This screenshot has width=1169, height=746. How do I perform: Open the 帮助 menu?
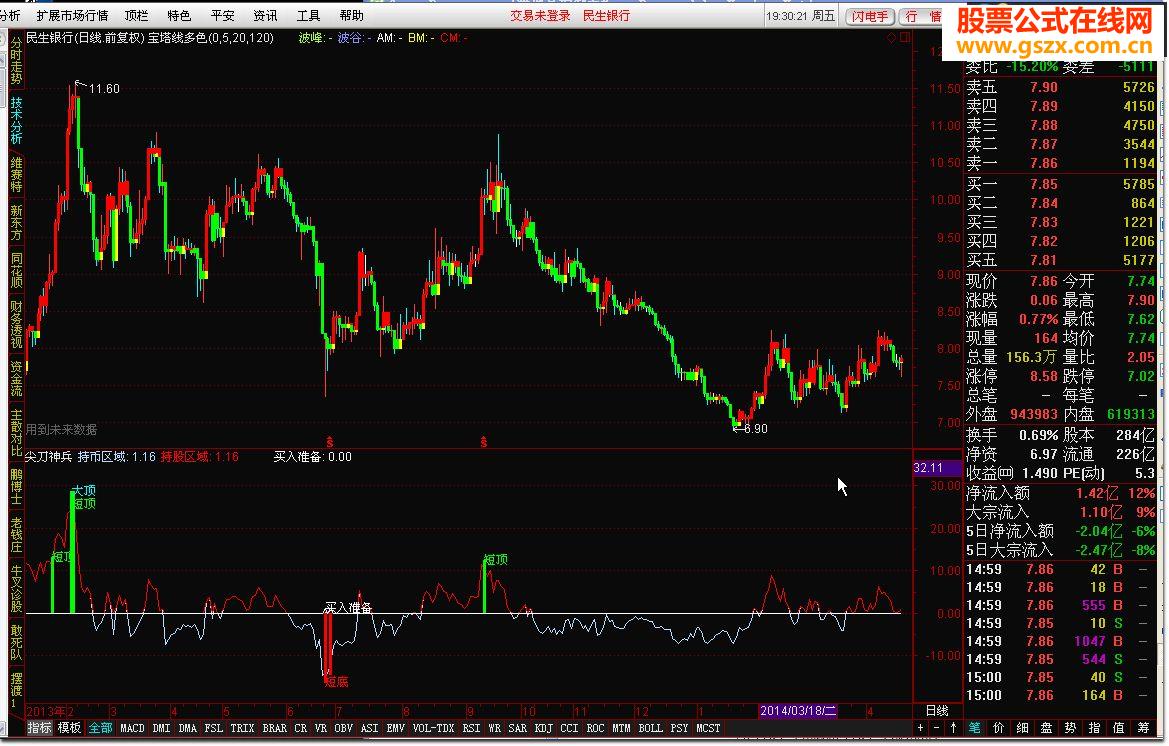[x=351, y=15]
